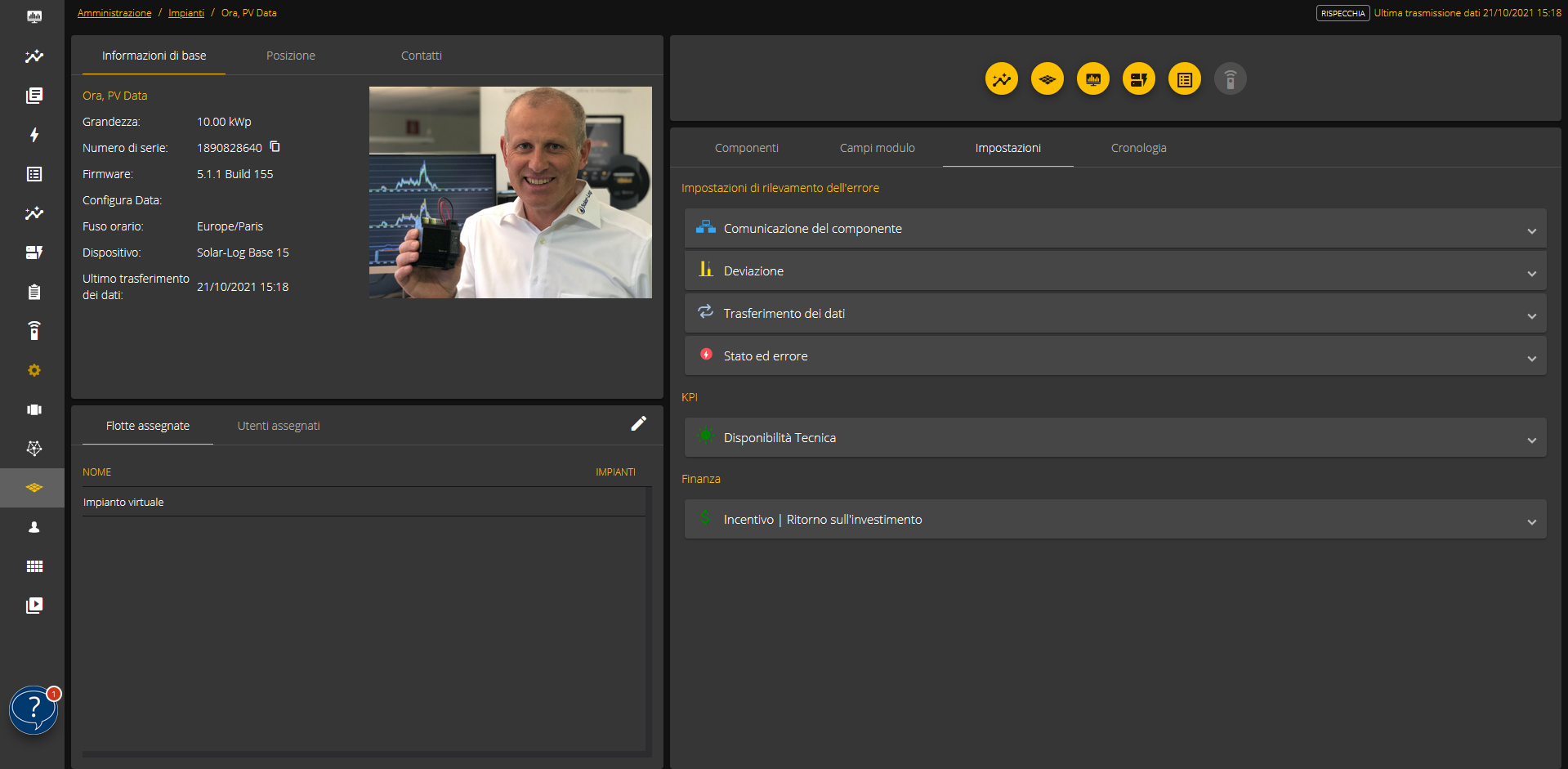
Task: Open the Cronologia tab
Action: [1138, 148]
